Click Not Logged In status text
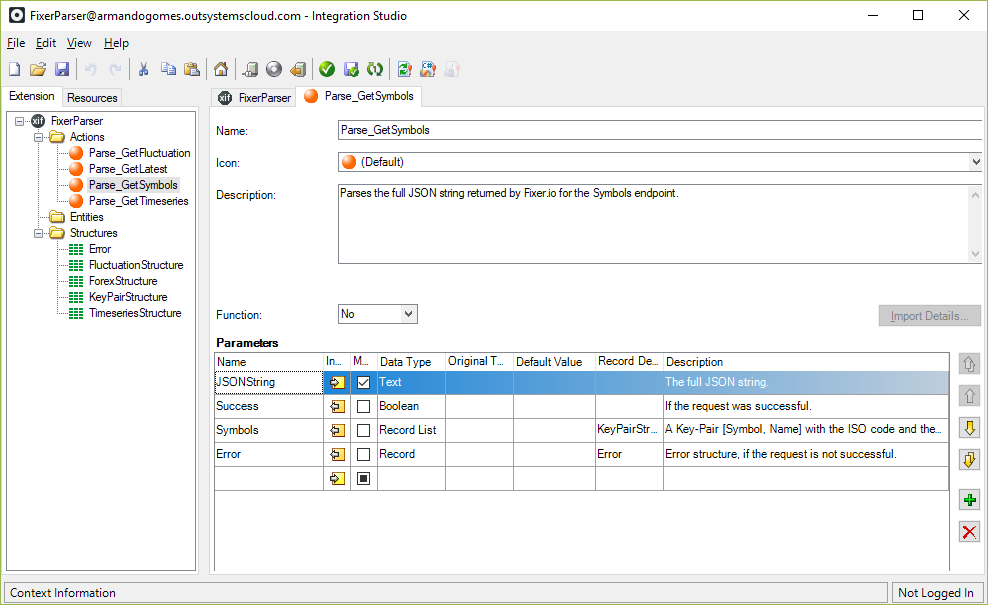 (x=935, y=593)
